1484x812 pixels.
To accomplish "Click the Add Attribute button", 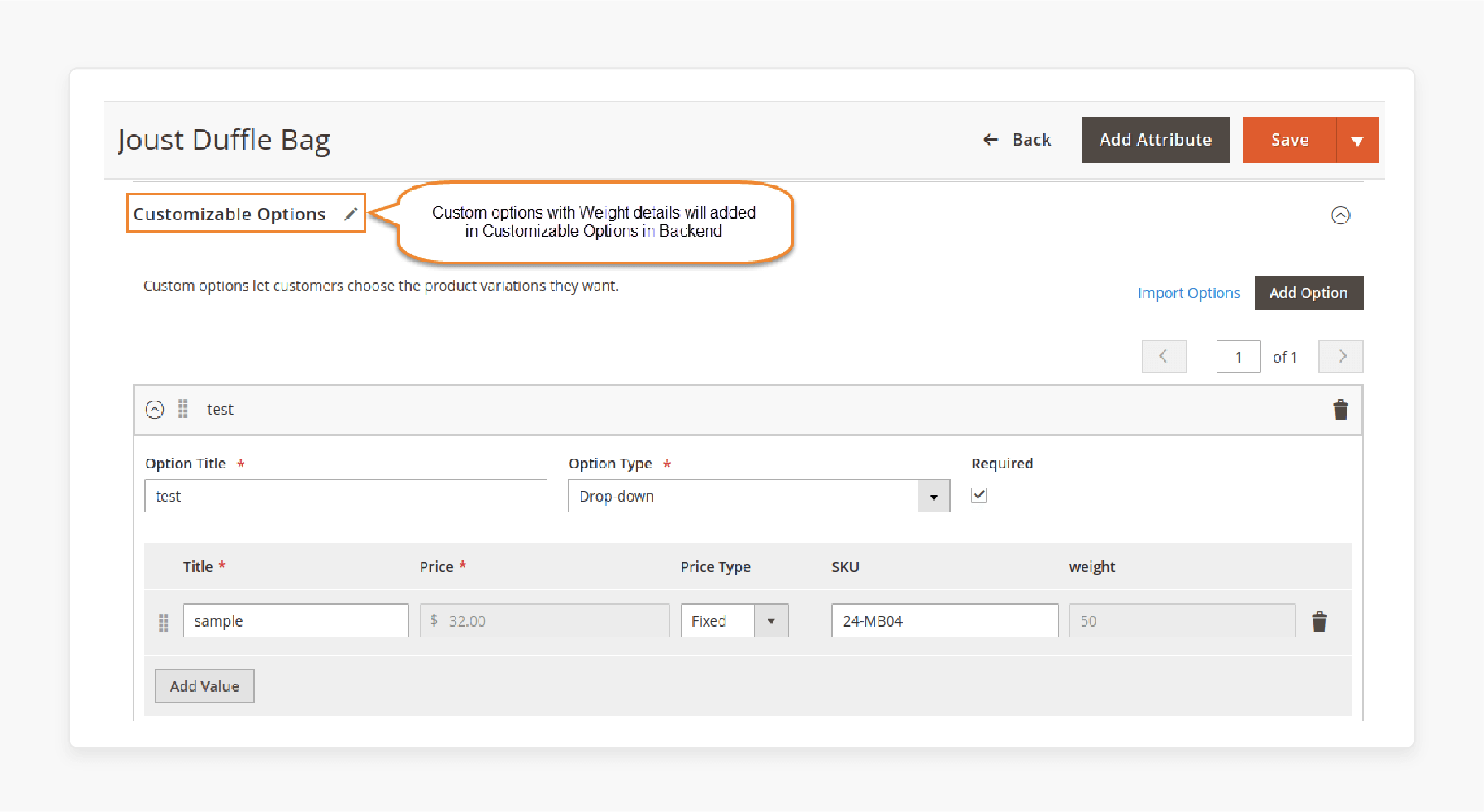I will coord(1155,140).
